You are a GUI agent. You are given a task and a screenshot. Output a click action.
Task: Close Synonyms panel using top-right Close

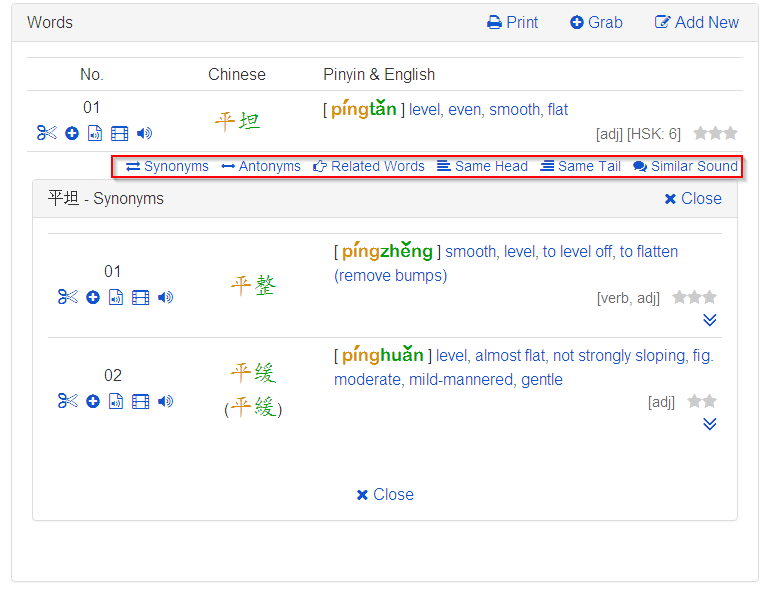[x=693, y=198]
